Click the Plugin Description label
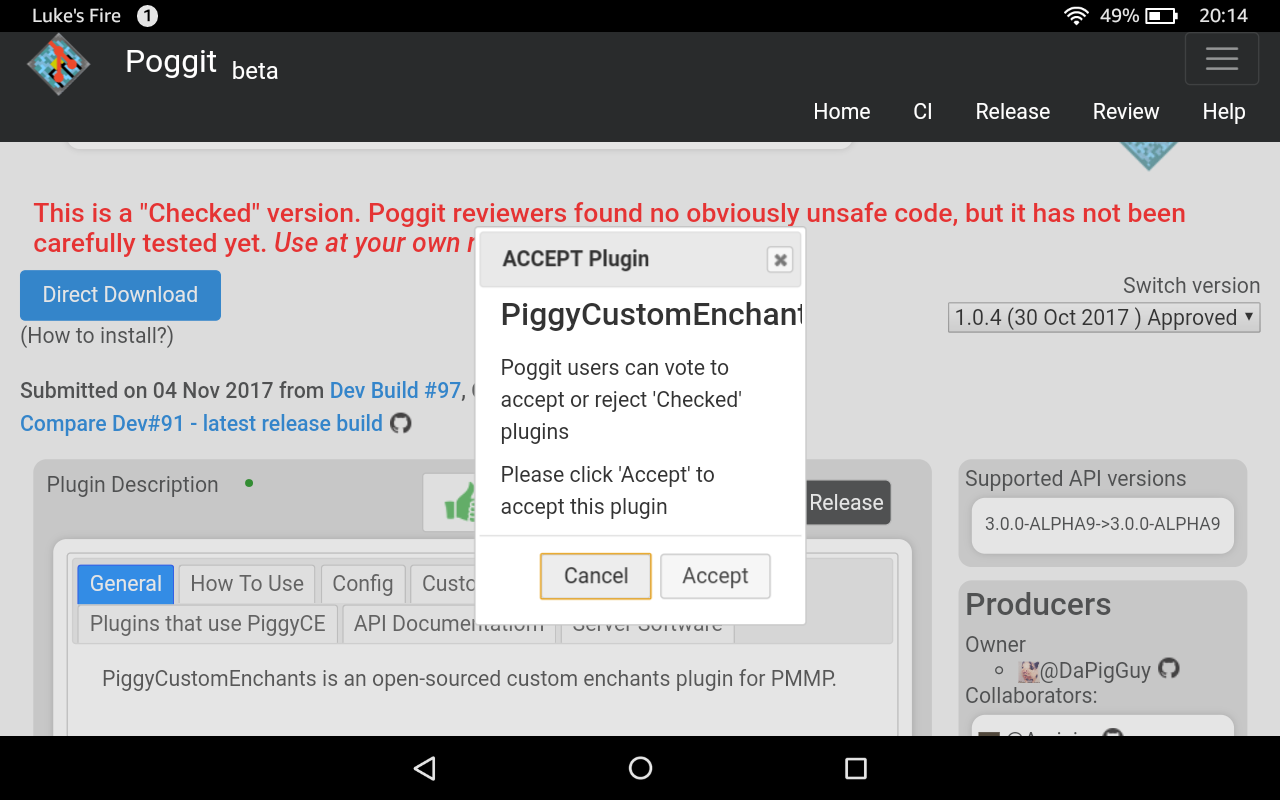Image resolution: width=1280 pixels, height=800 pixels. [x=132, y=485]
